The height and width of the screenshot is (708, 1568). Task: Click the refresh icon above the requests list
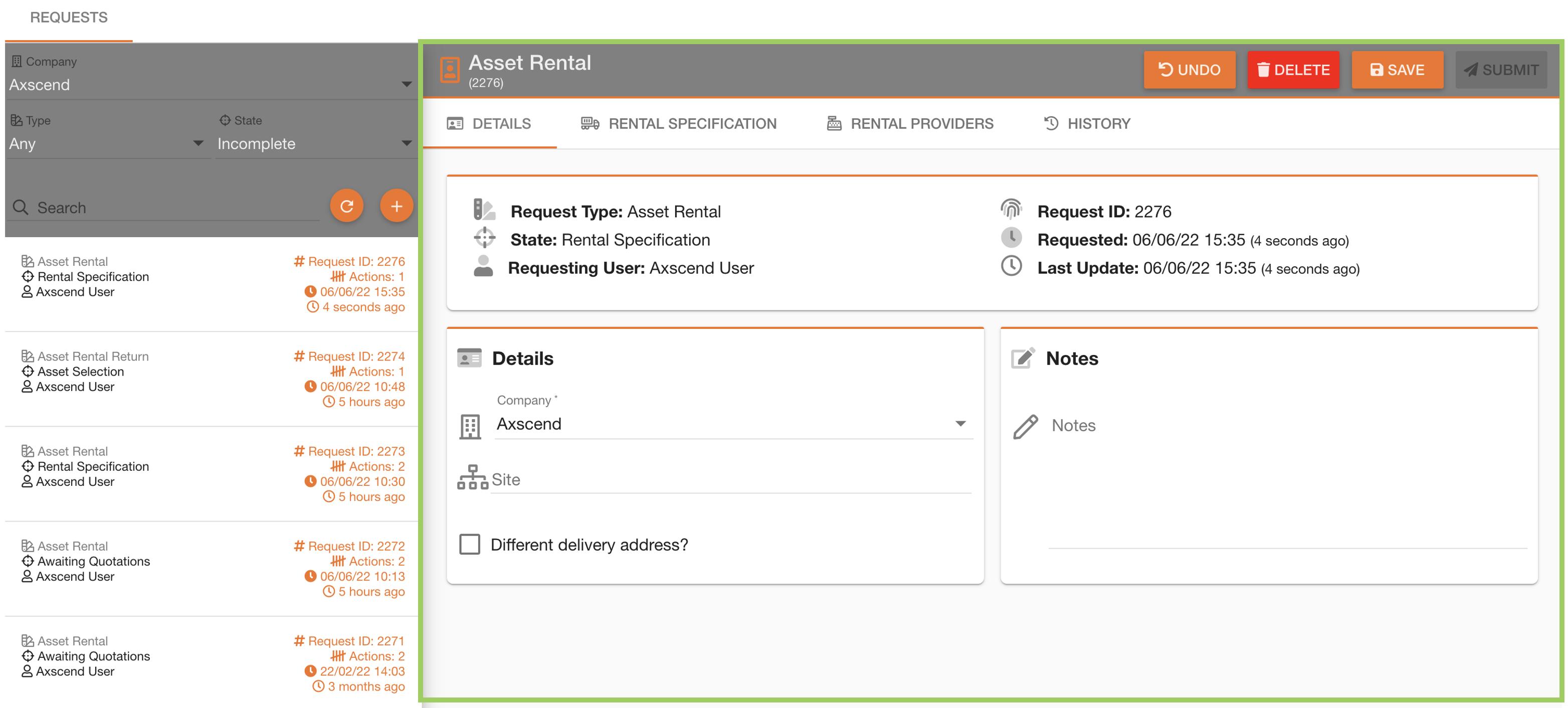[346, 206]
